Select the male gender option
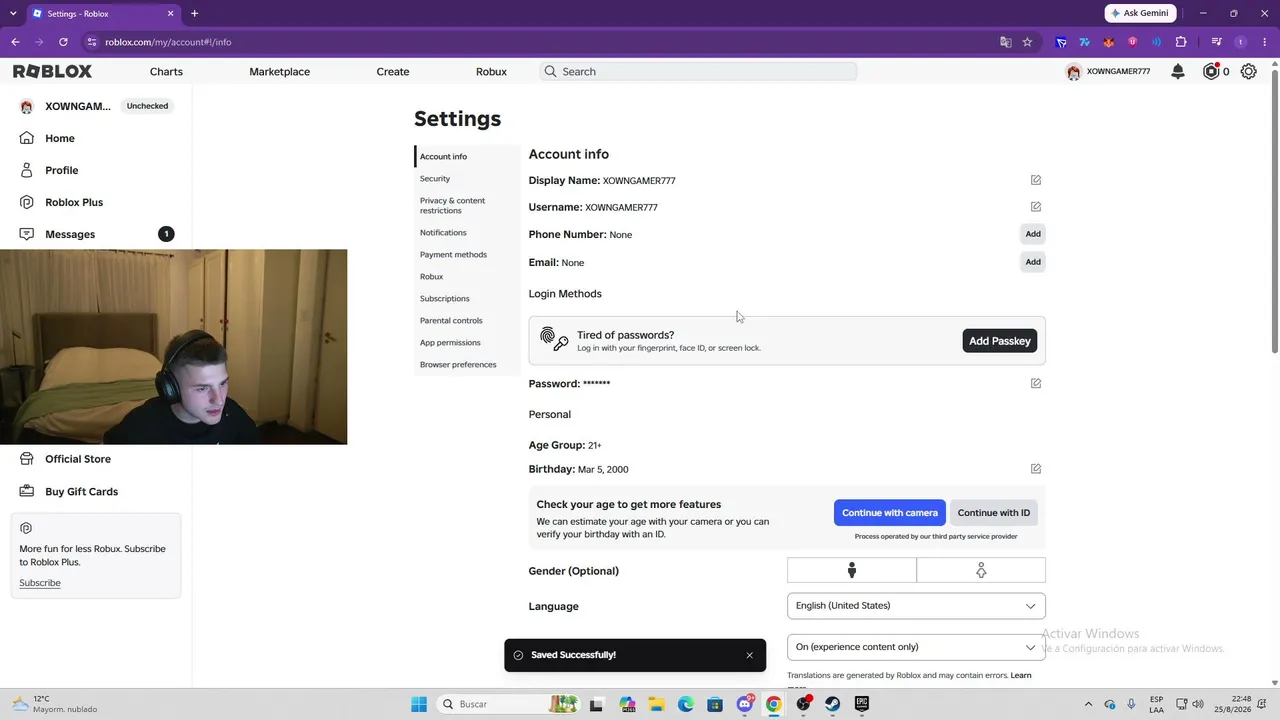 point(852,570)
